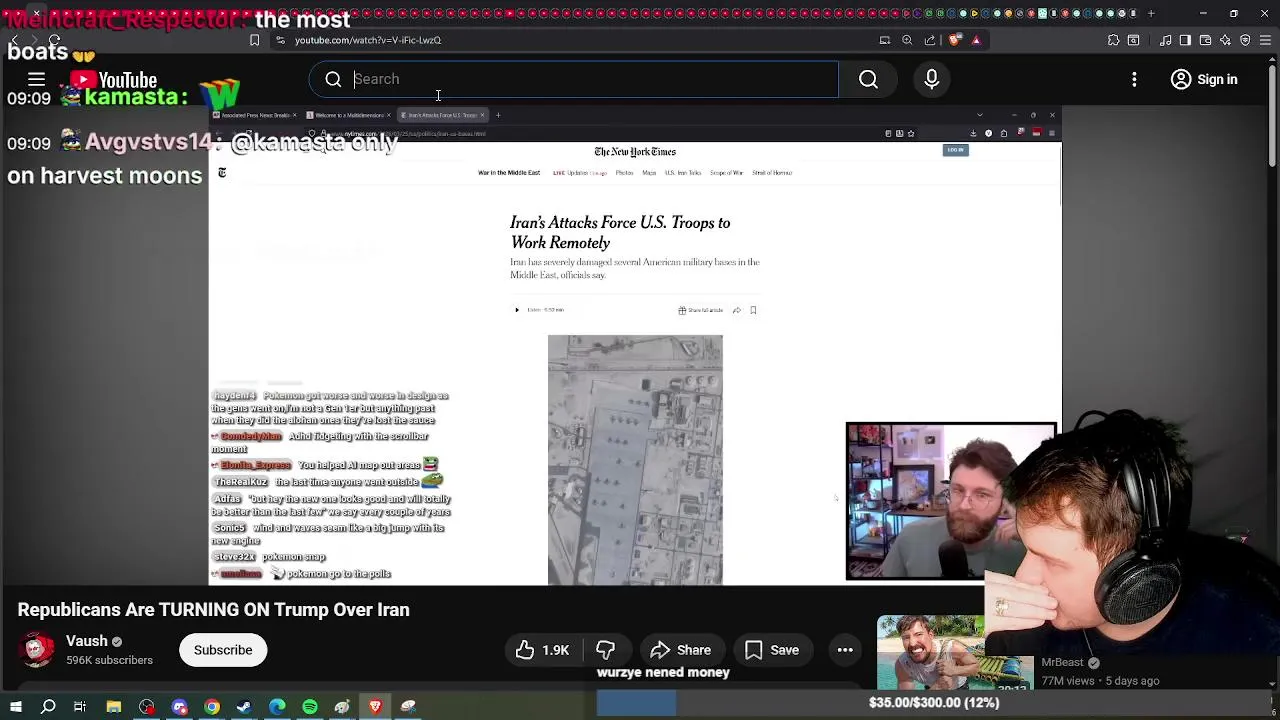The image size is (1280, 720).
Task: Click the donation goal progress bar
Action: (x=934, y=703)
